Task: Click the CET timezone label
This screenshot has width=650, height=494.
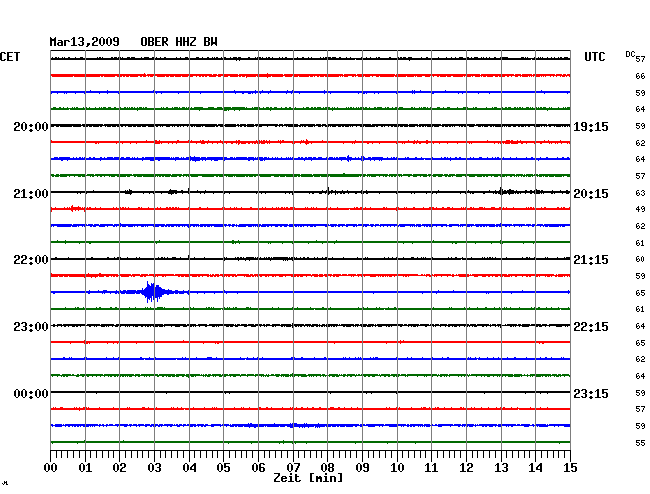Action: tap(10, 57)
